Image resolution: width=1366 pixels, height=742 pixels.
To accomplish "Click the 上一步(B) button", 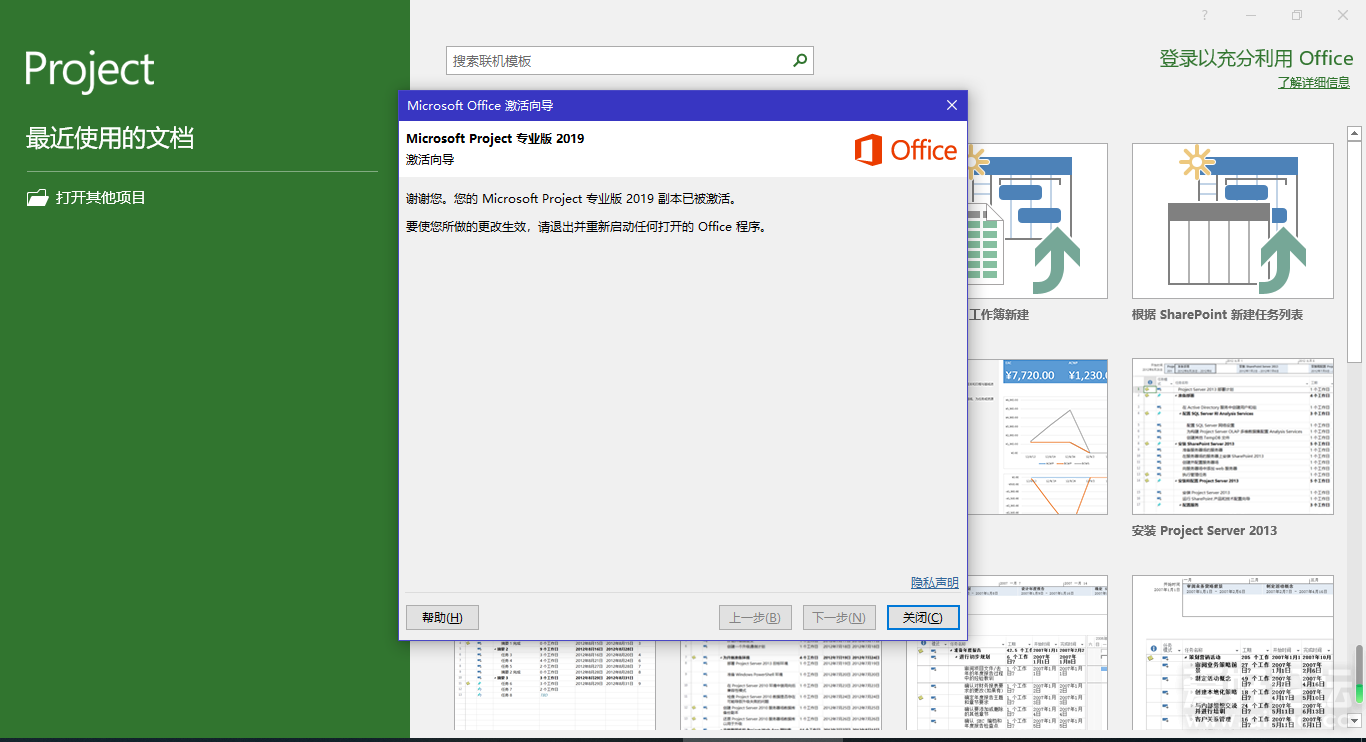I will (756, 618).
